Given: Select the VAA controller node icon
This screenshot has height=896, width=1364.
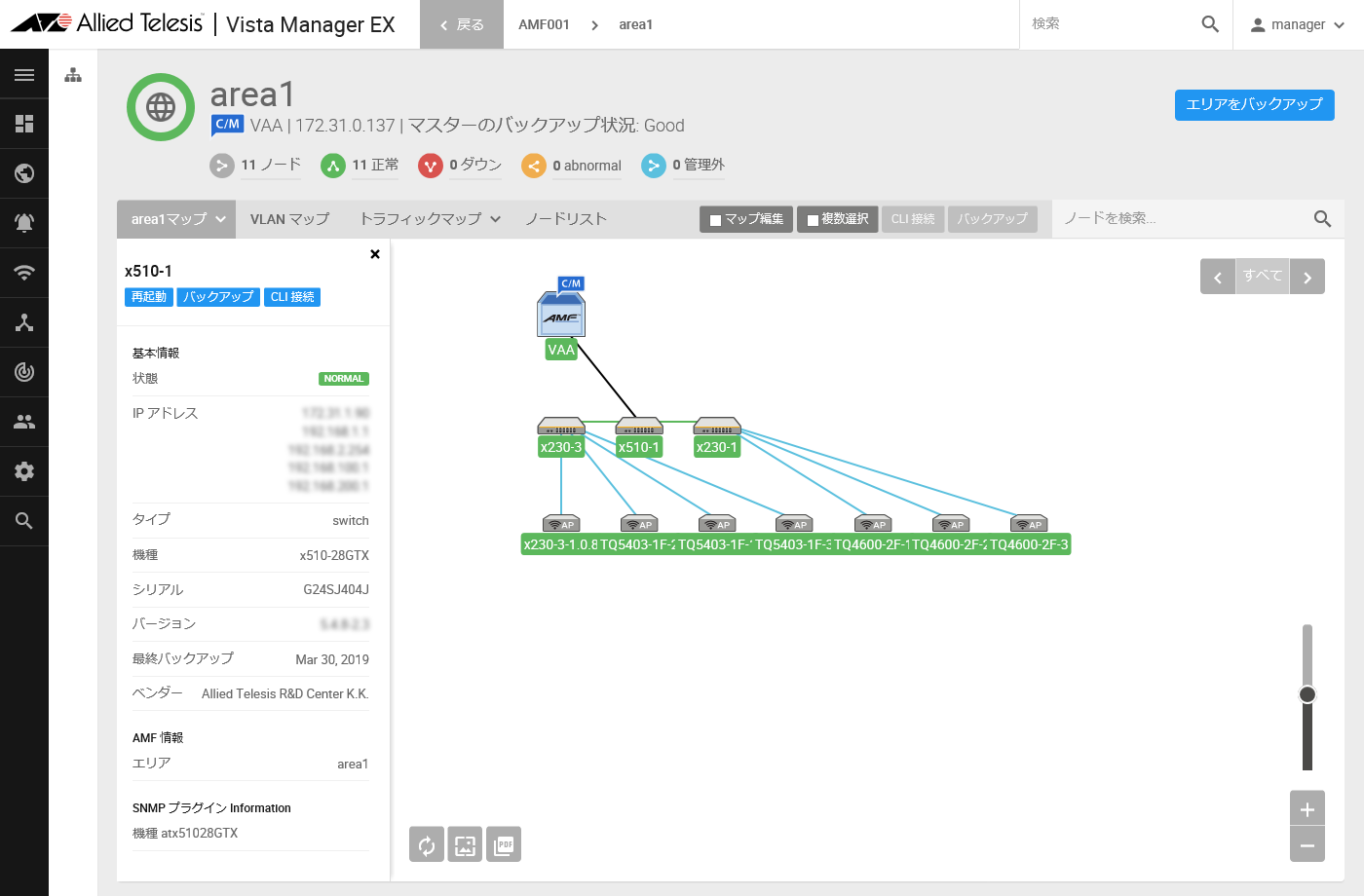Looking at the screenshot, I should (561, 313).
